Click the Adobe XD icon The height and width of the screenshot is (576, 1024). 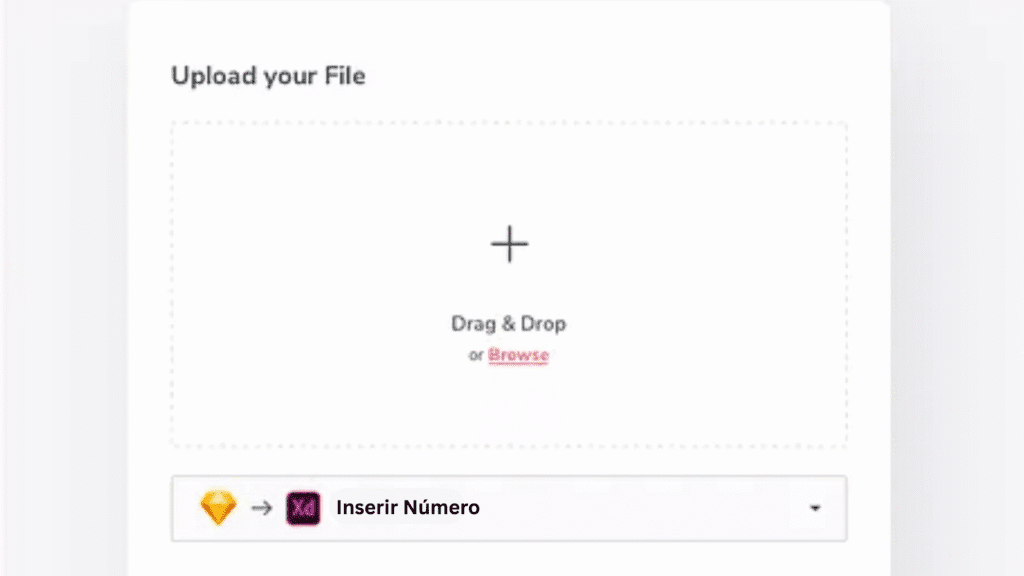(303, 508)
